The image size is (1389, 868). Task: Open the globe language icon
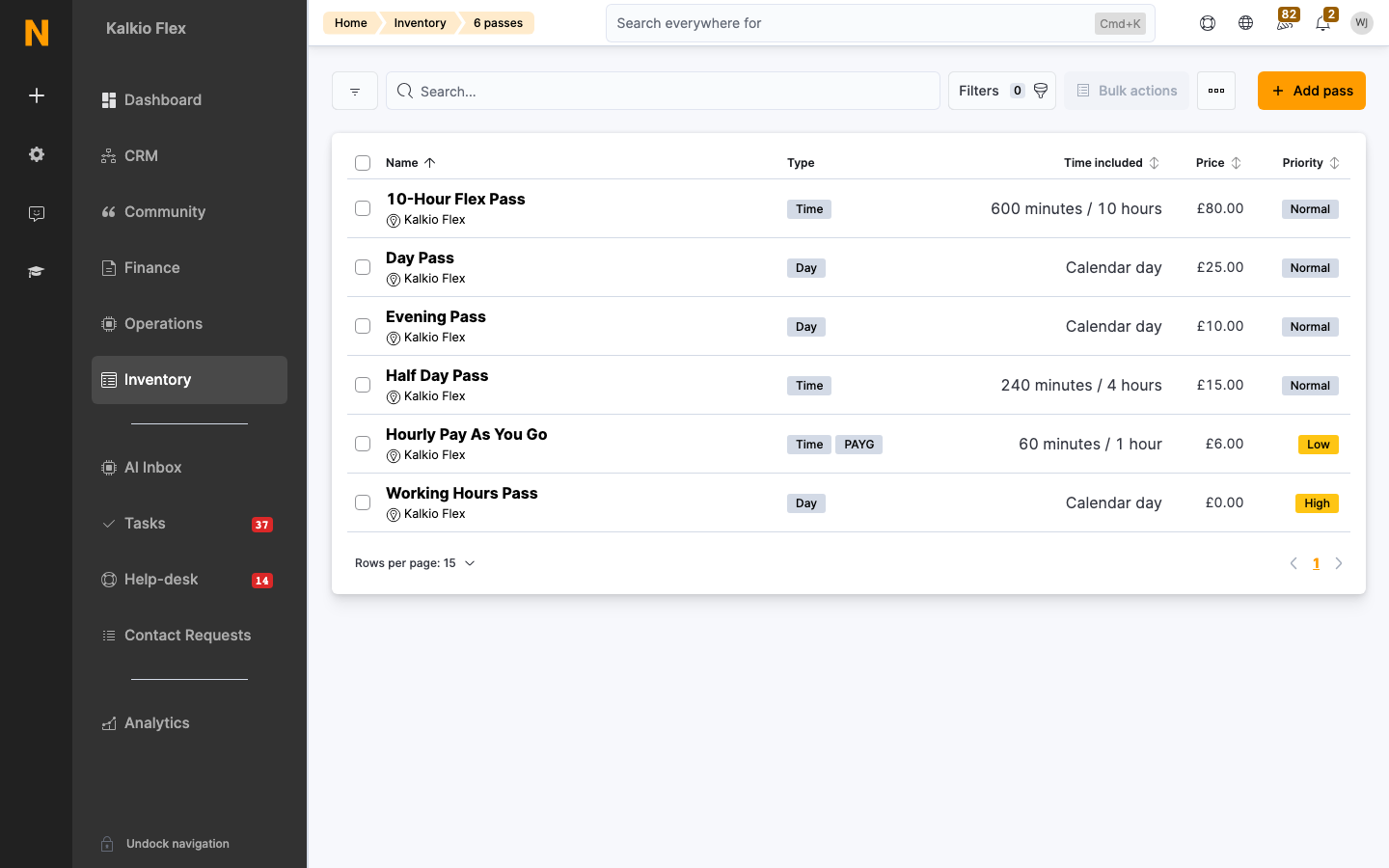point(1246,23)
